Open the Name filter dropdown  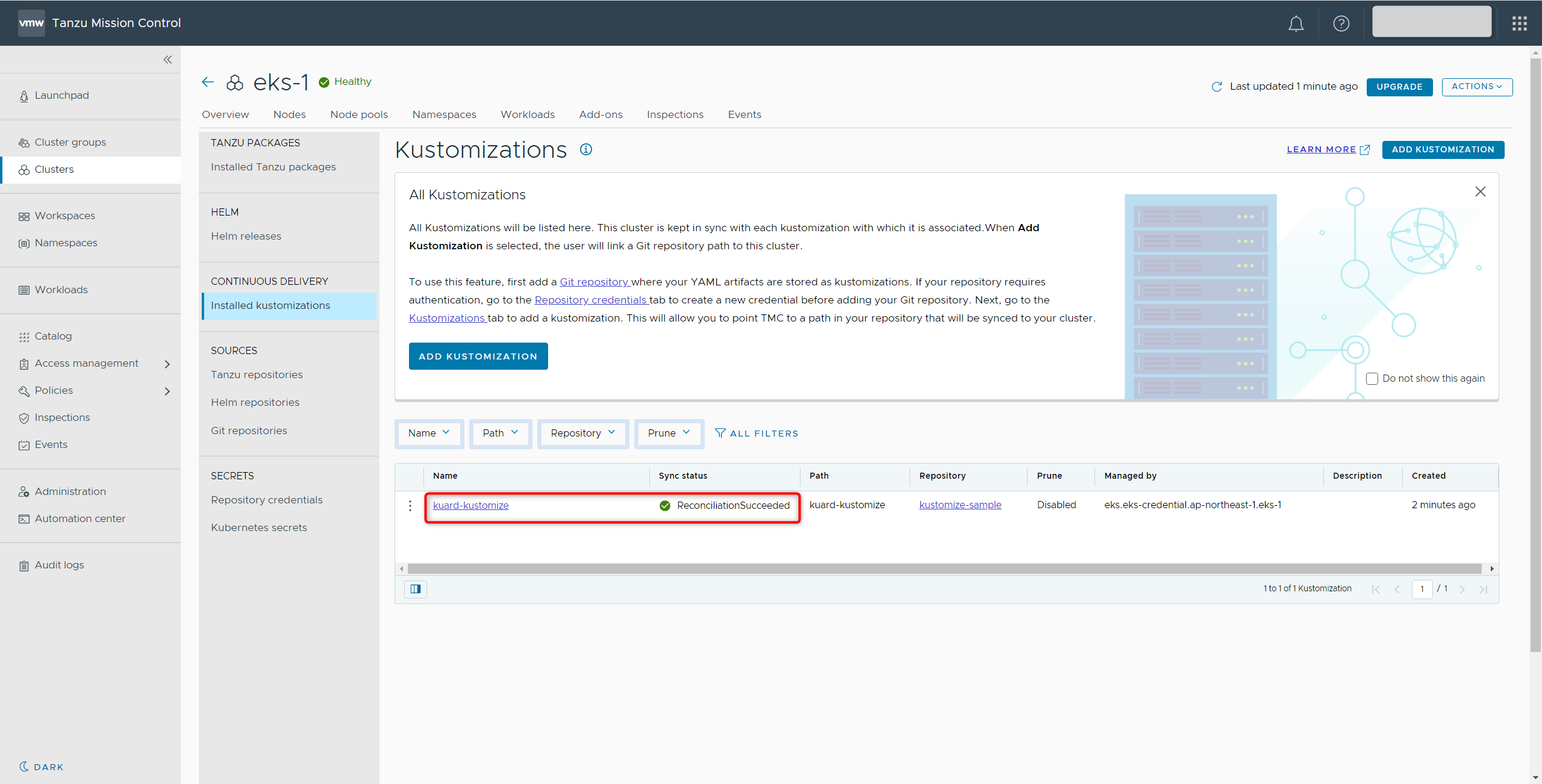point(429,433)
